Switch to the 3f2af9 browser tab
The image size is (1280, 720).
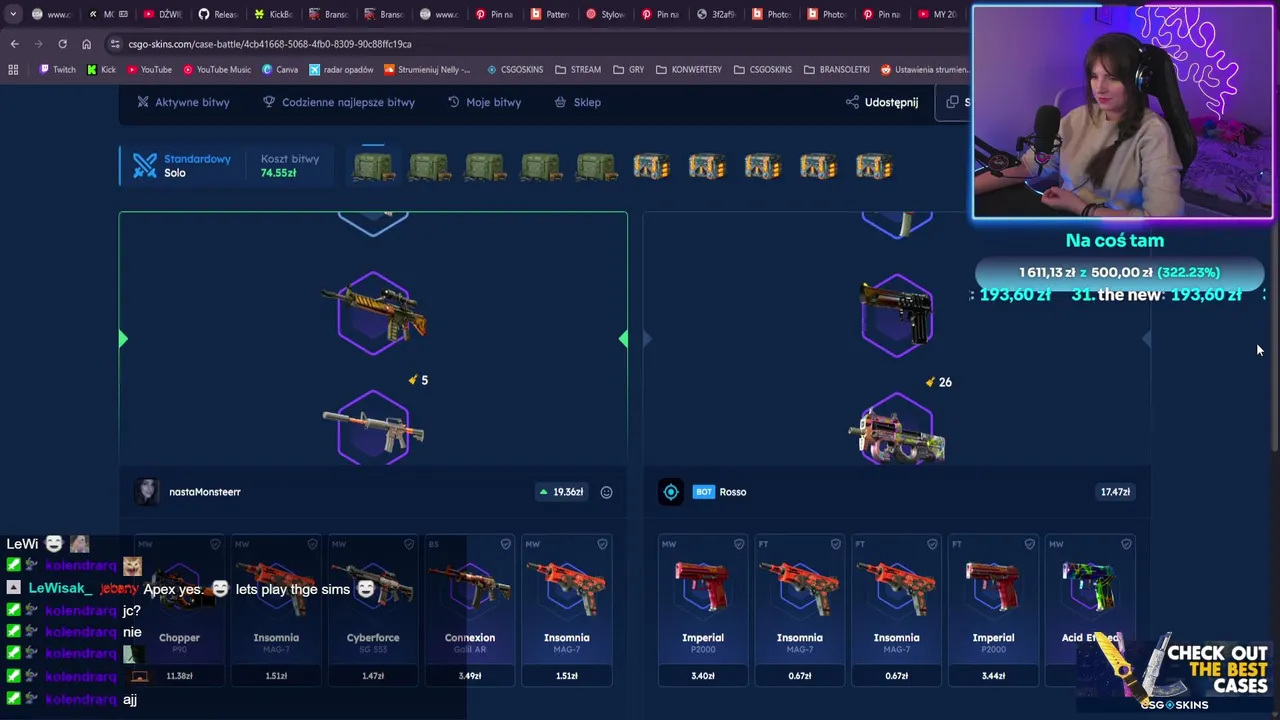coord(716,14)
